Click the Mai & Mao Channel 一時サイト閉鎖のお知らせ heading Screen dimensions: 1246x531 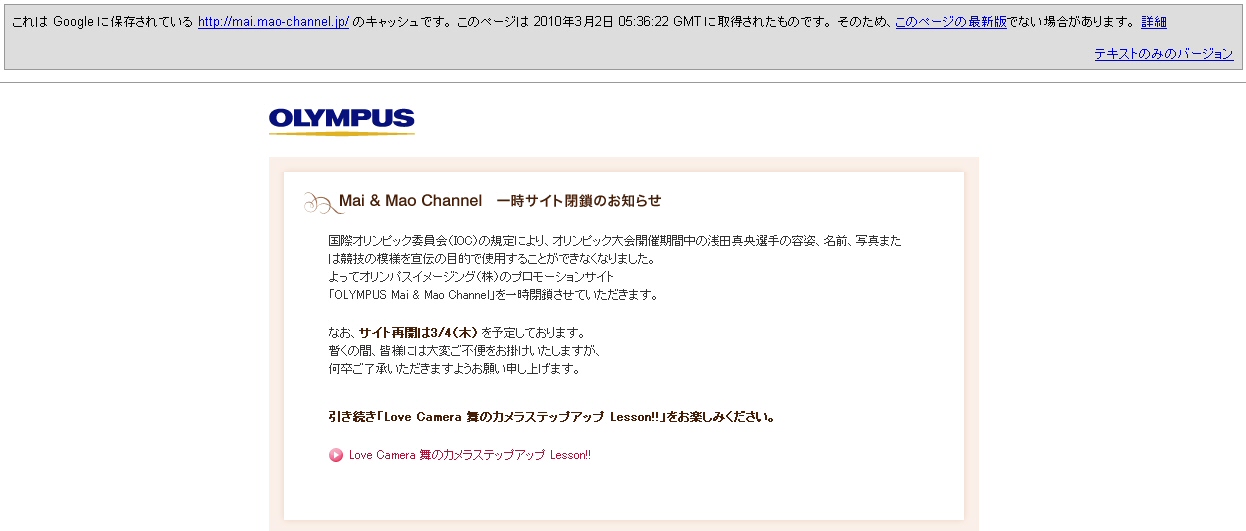(500, 201)
